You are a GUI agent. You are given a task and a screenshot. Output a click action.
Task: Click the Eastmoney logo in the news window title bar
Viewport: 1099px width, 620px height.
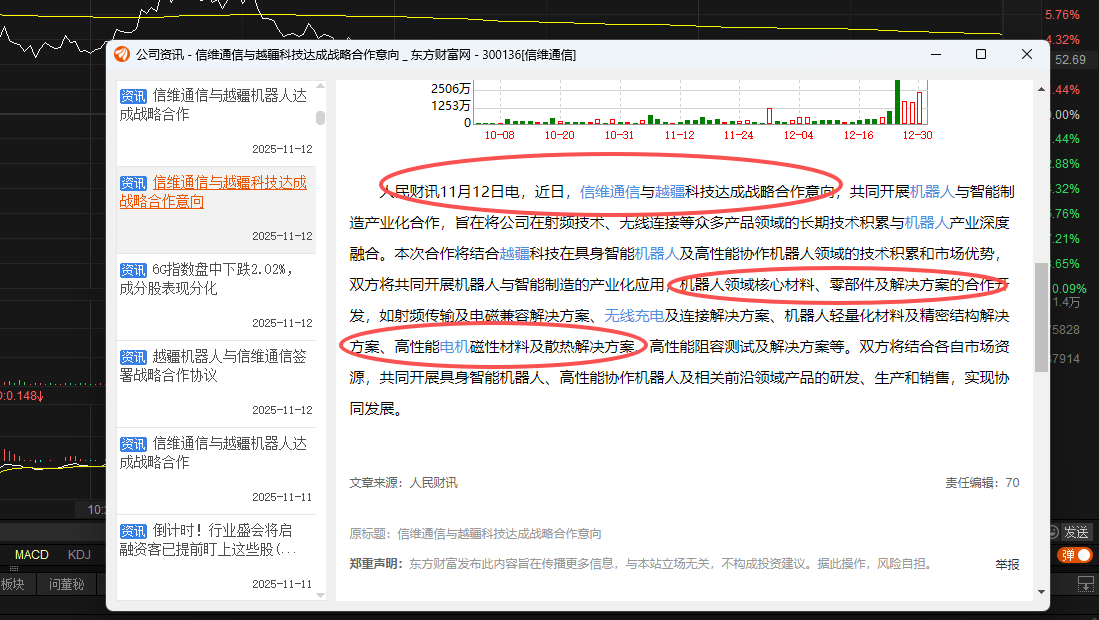[122, 55]
